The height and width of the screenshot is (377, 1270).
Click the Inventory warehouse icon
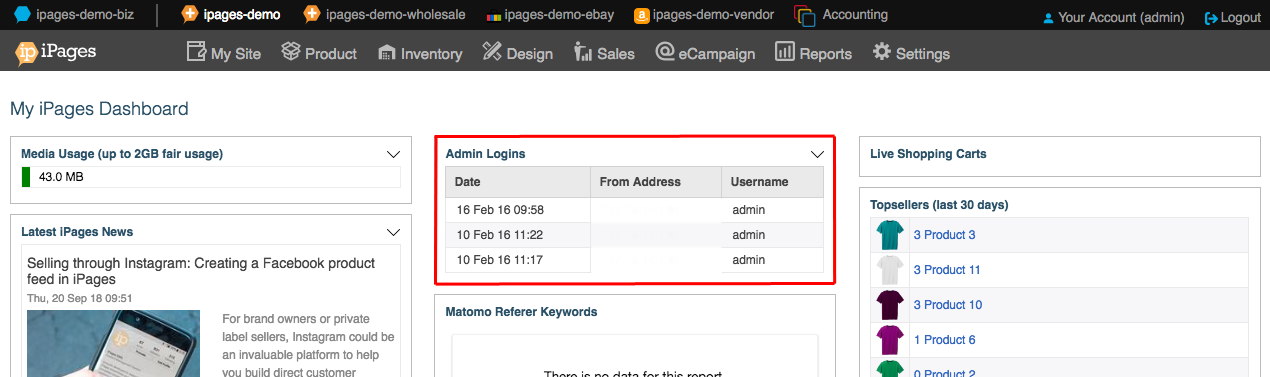tap(387, 52)
